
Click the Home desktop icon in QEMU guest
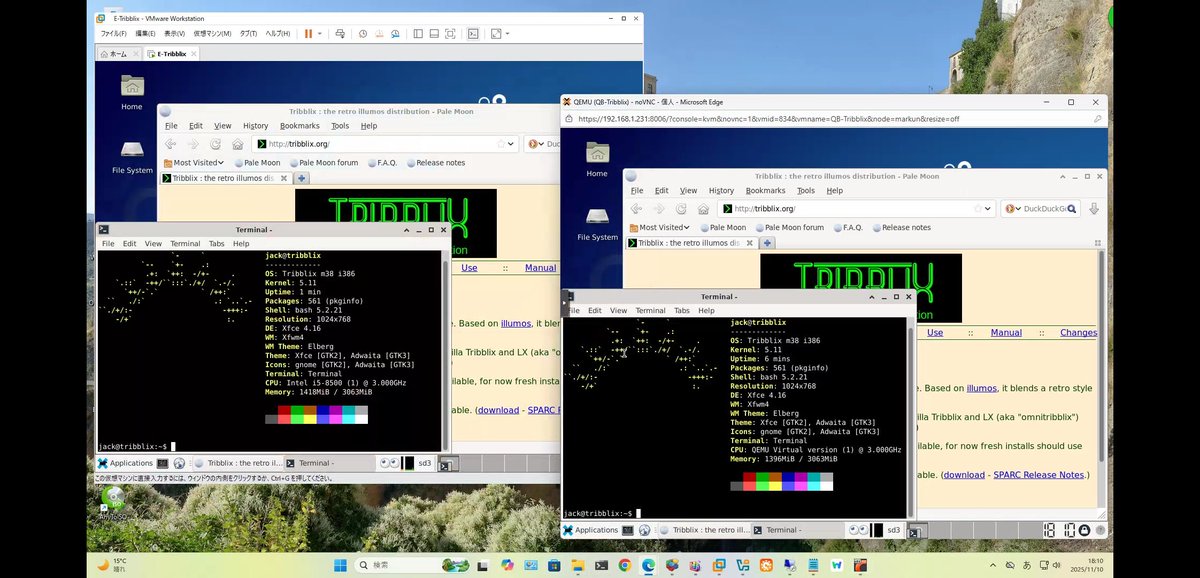(597, 159)
